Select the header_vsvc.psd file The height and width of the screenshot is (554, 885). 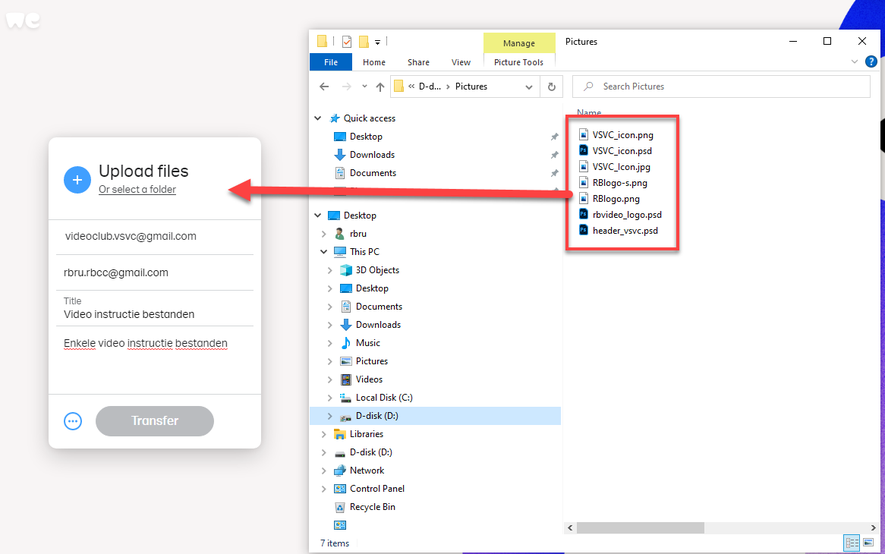[619, 230]
